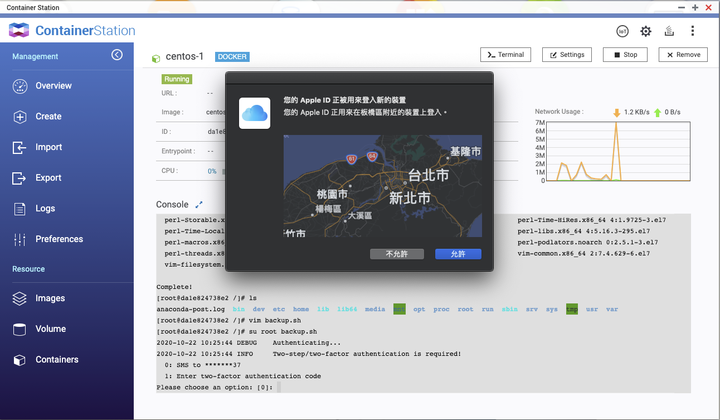Stop the centos-1 container
The height and width of the screenshot is (420, 720).
pyautogui.click(x=625, y=55)
